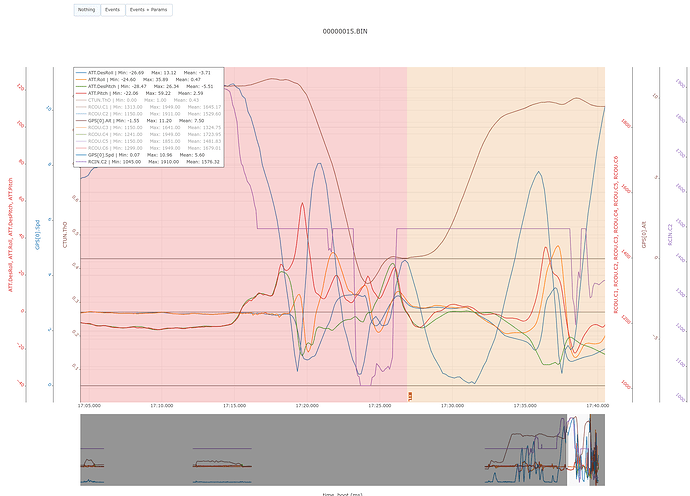The height and width of the screenshot is (496, 690).
Task: Click the GPS[0].Alt y-axis title
Action: 643,235
